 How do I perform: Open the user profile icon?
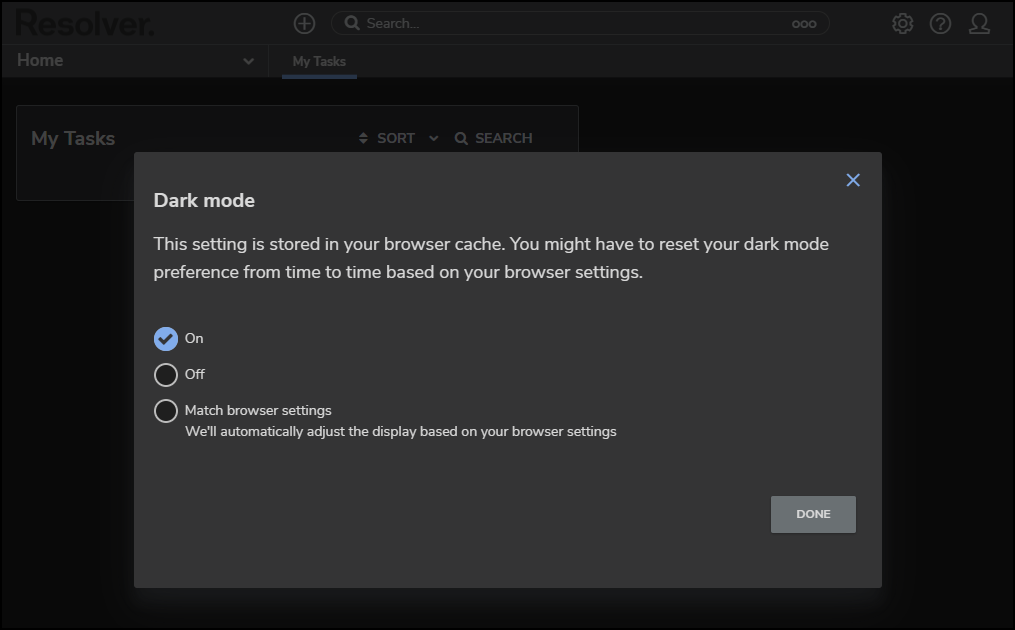pyautogui.click(x=979, y=23)
